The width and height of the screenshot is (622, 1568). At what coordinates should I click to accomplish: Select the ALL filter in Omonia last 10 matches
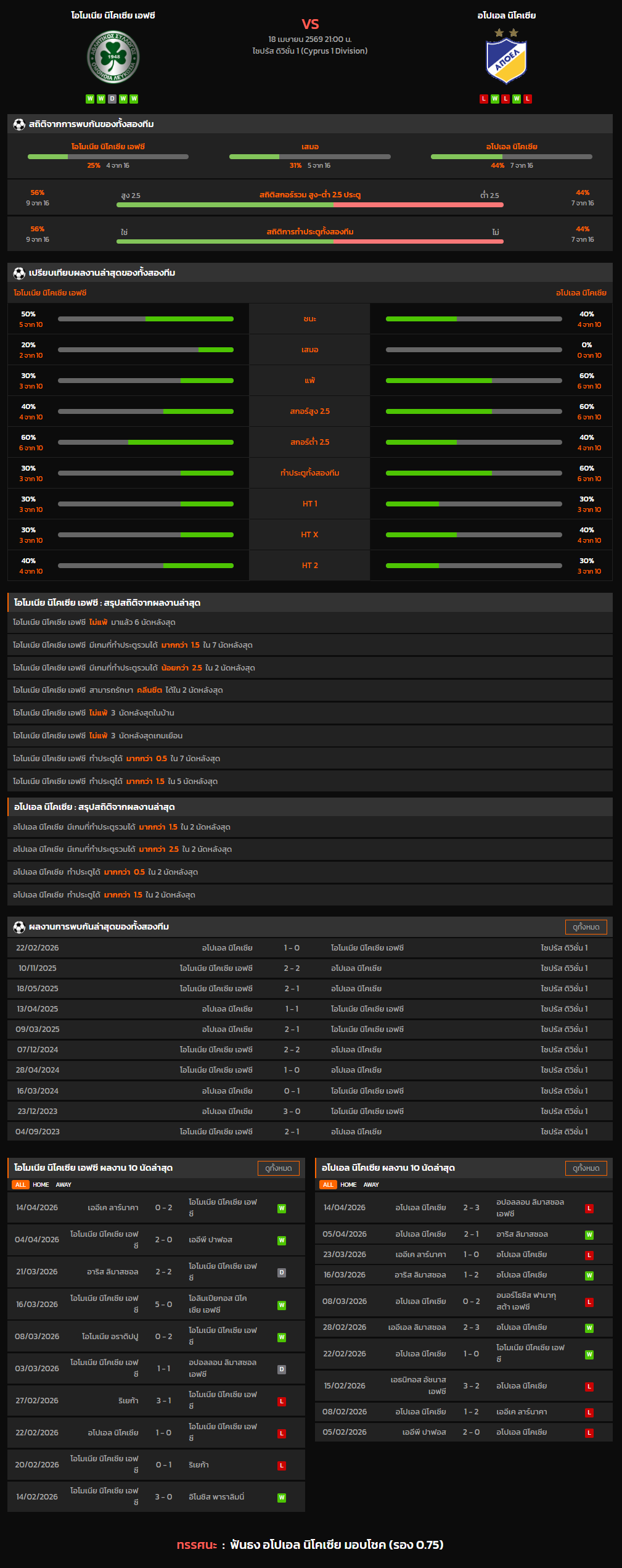(20, 1185)
